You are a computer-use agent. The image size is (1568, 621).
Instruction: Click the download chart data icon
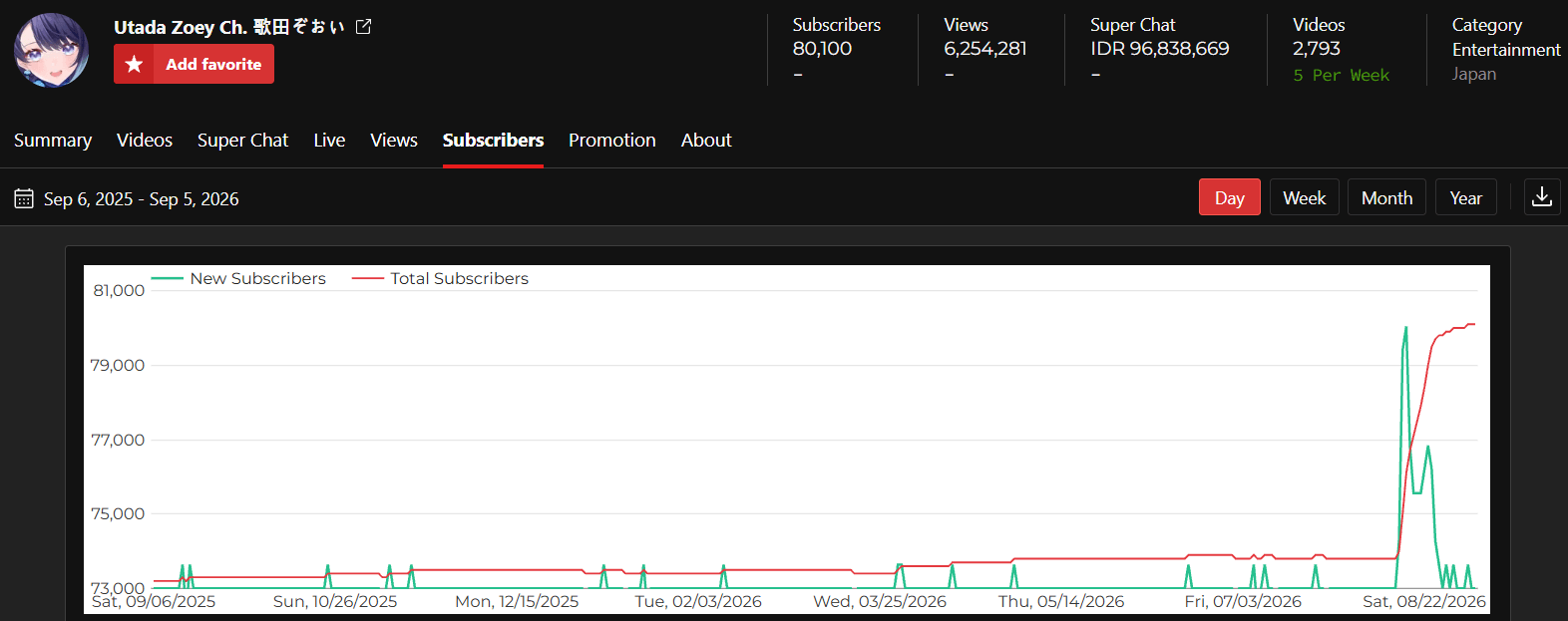[x=1542, y=197]
